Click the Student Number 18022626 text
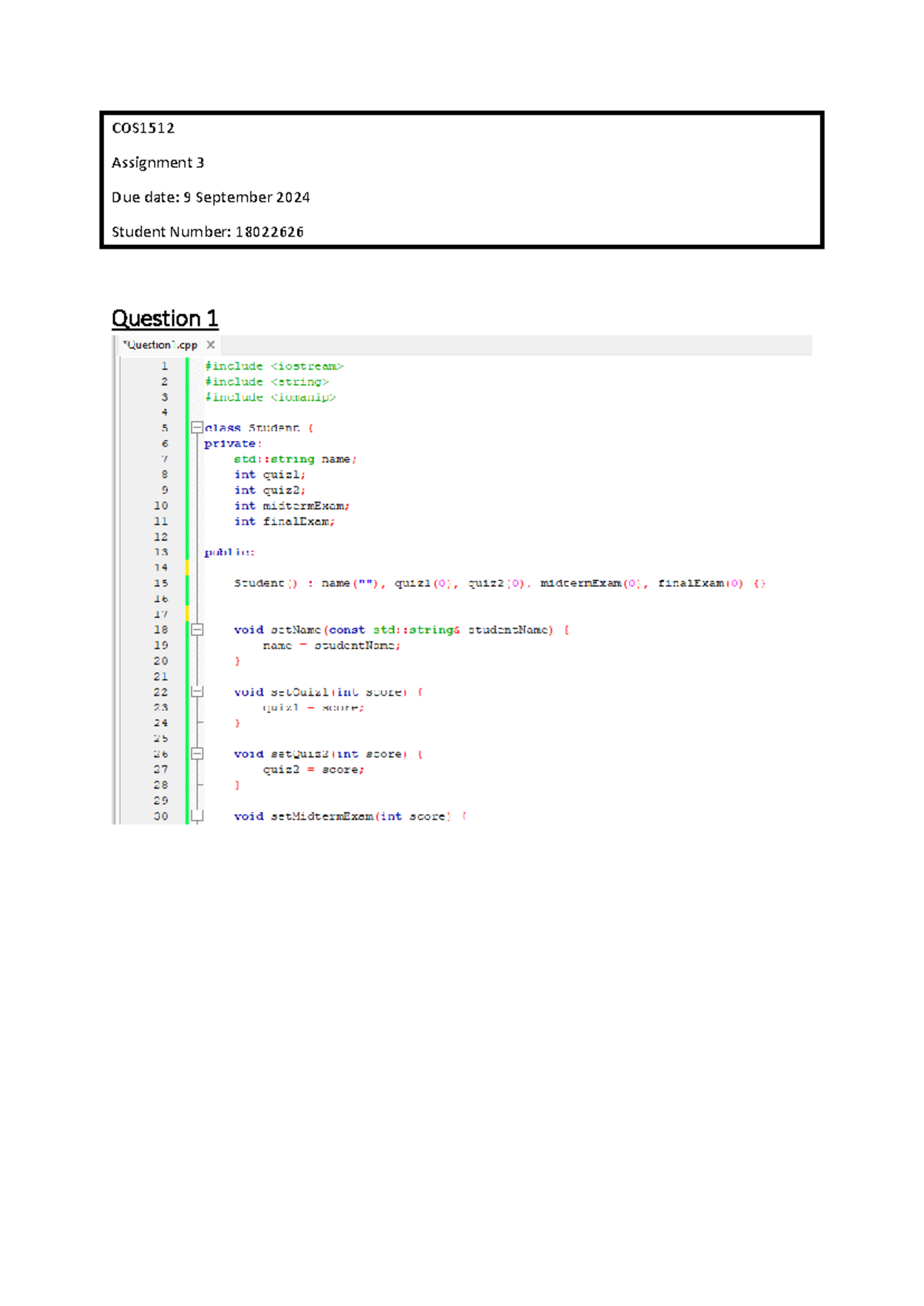 (x=207, y=232)
